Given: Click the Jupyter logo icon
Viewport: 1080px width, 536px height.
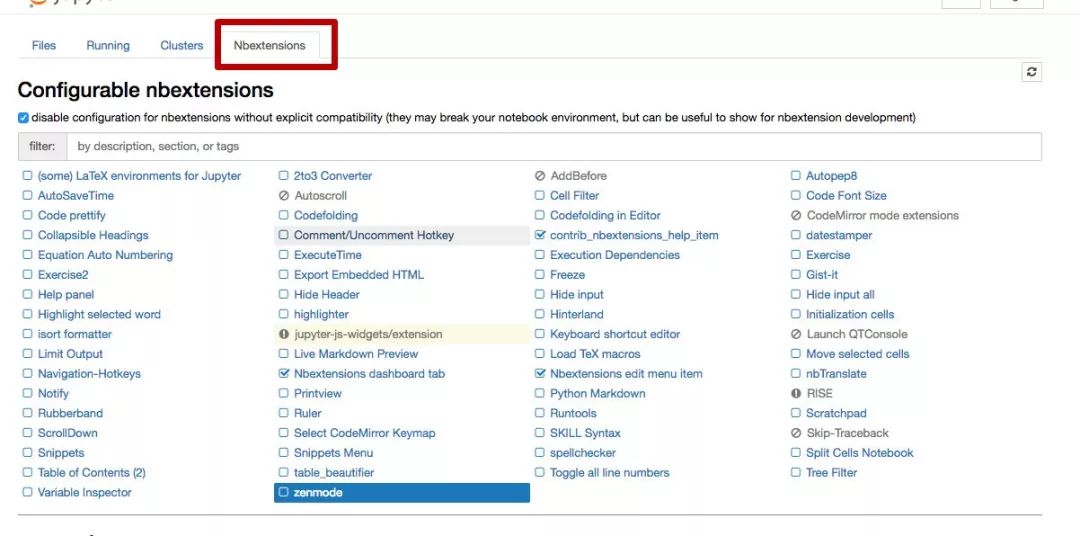Looking at the screenshot, I should click(40, 3).
